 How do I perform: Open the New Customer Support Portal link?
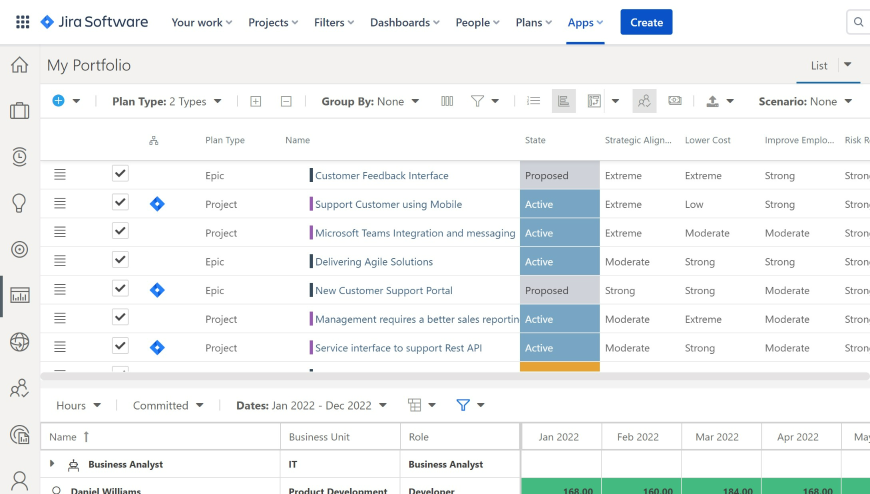click(383, 290)
